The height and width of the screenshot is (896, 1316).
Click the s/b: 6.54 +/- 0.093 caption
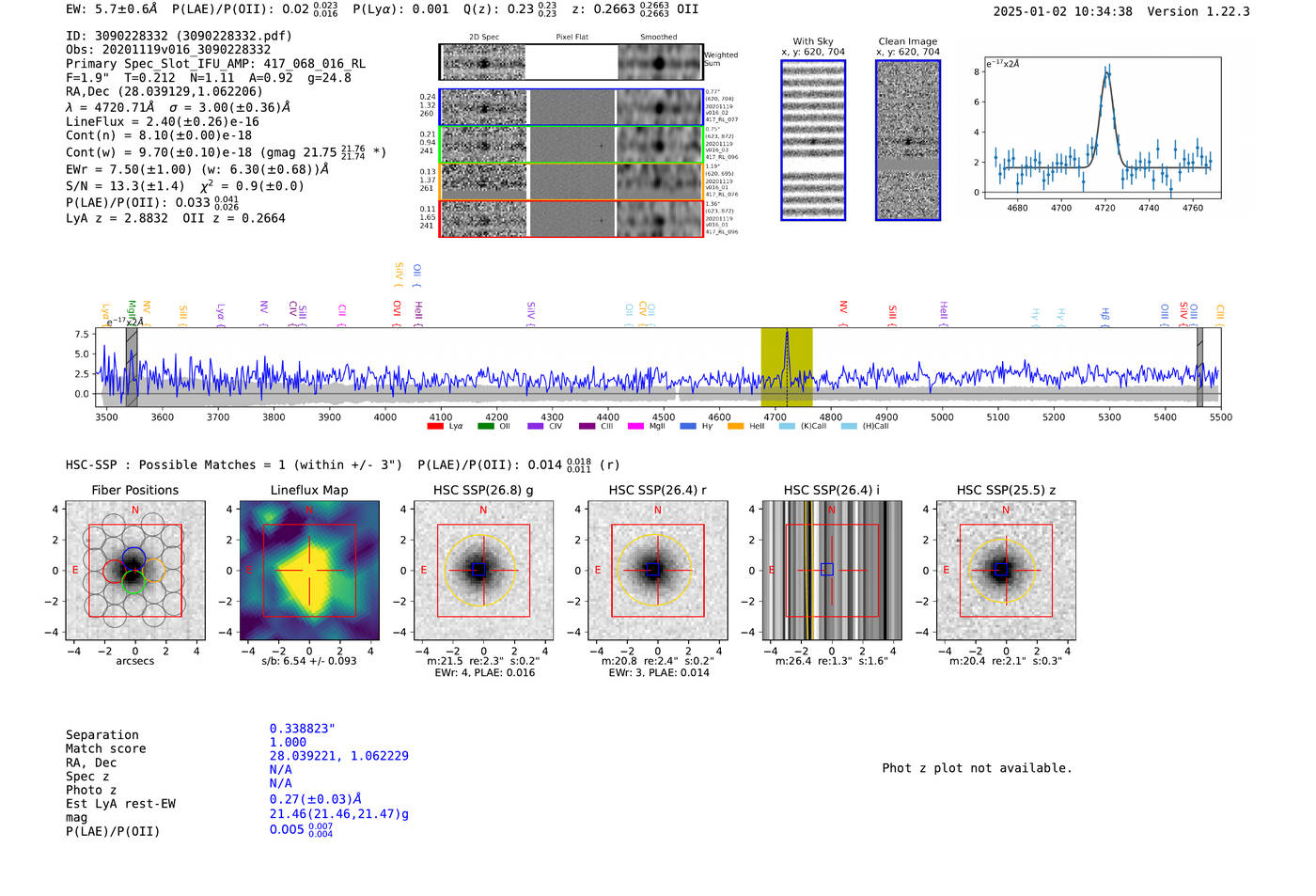(309, 661)
